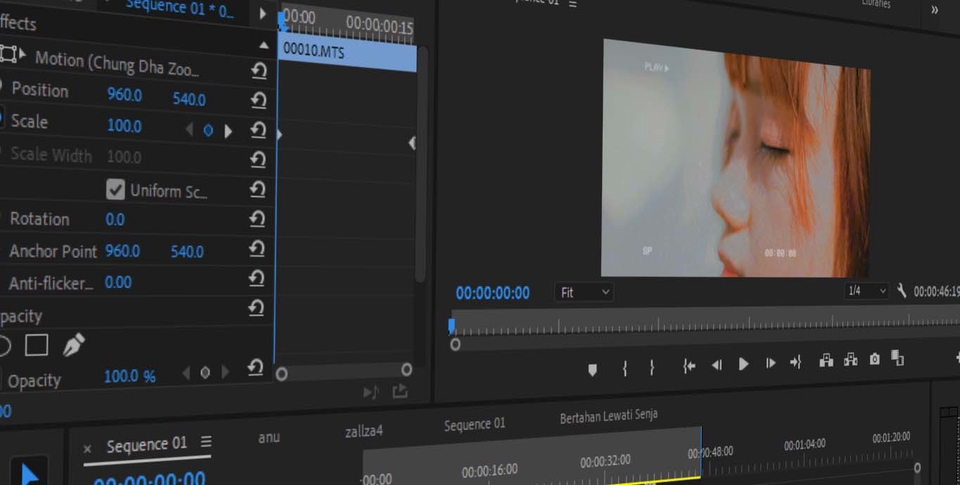Open the Fit zoom level dropdown
Viewport: 960px width, 485px height.
pos(584,293)
